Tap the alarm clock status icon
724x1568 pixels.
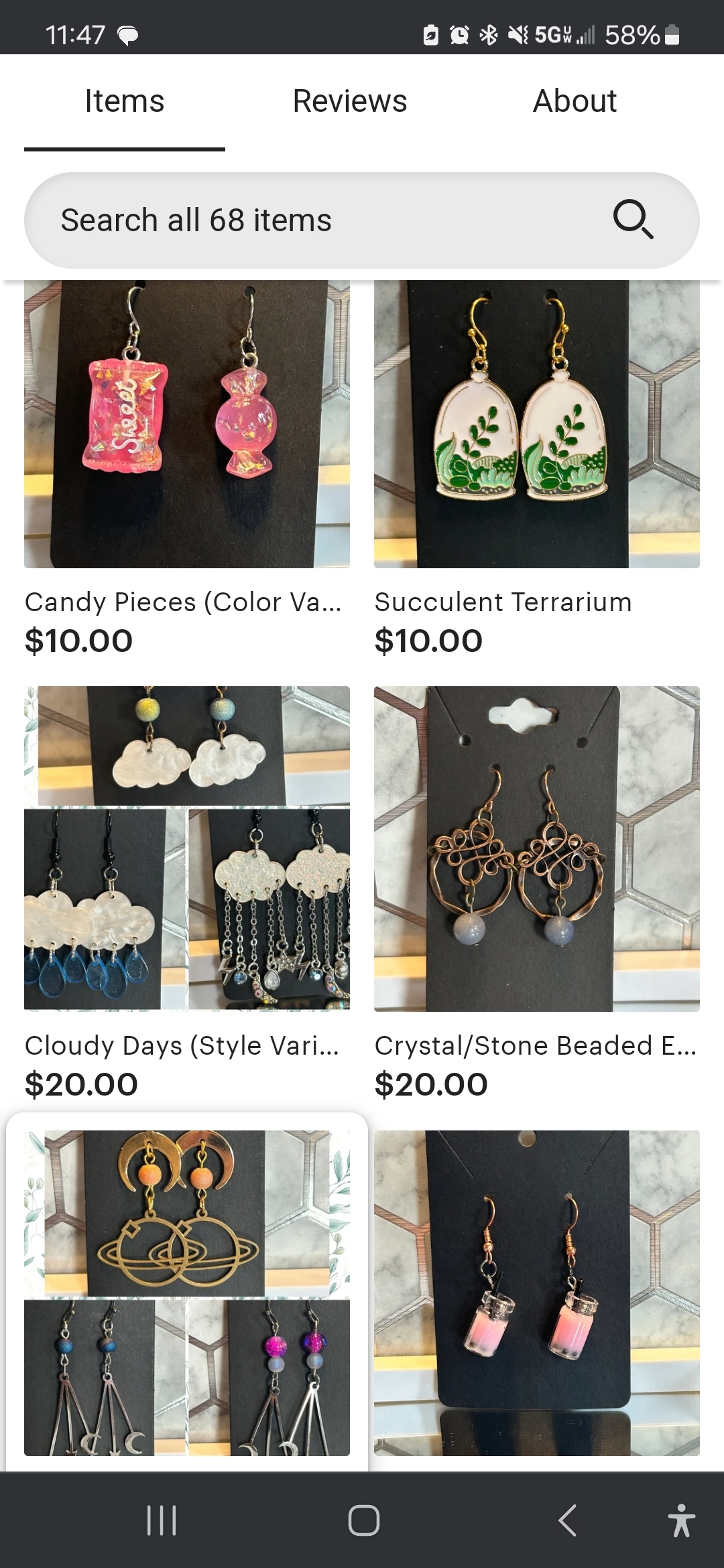pos(459,35)
